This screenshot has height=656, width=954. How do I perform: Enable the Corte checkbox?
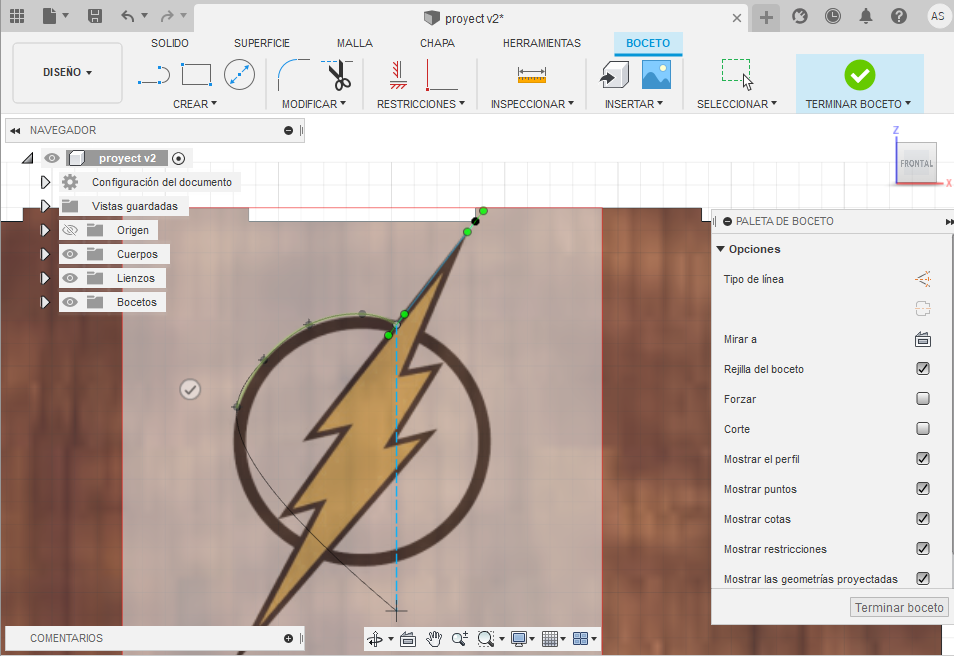click(923, 428)
